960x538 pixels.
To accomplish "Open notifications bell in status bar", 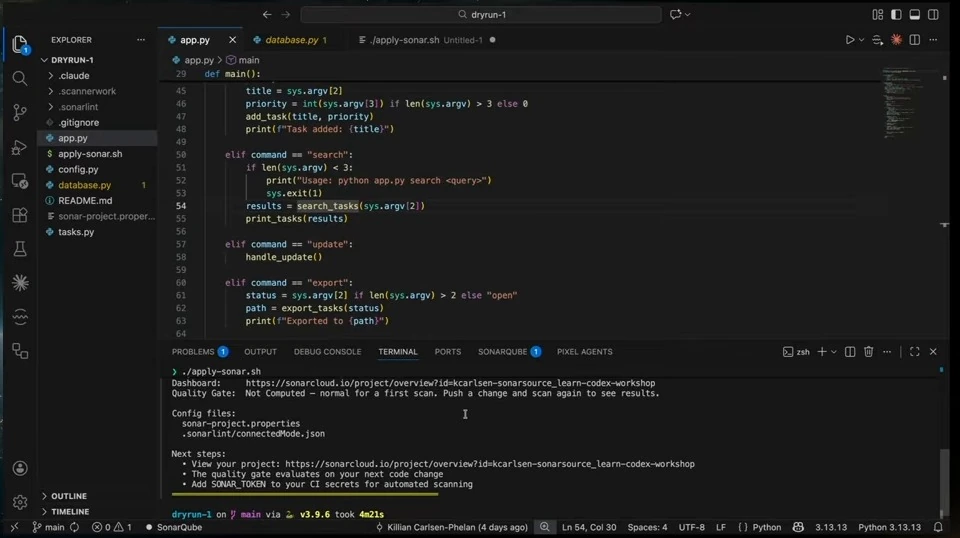I will [938, 527].
